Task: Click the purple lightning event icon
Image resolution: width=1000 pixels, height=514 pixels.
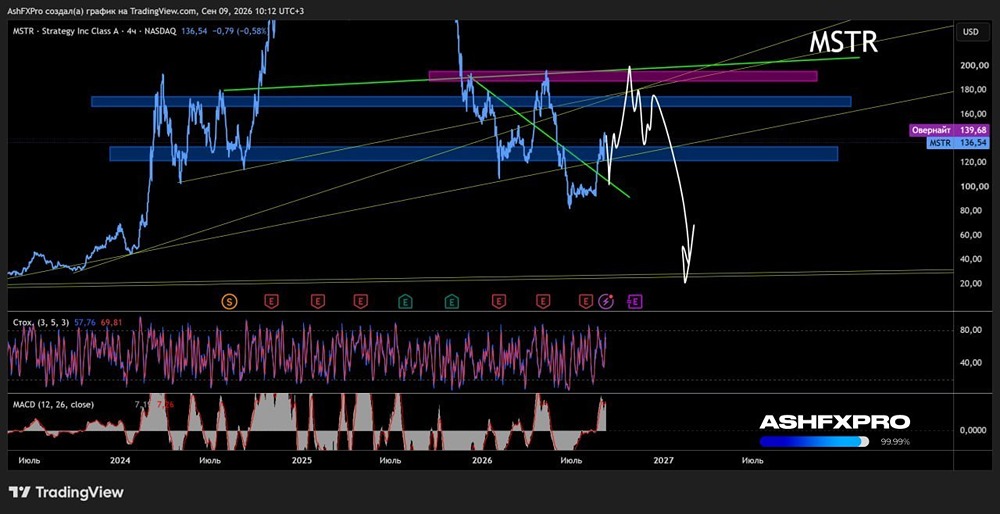Action: (x=606, y=301)
